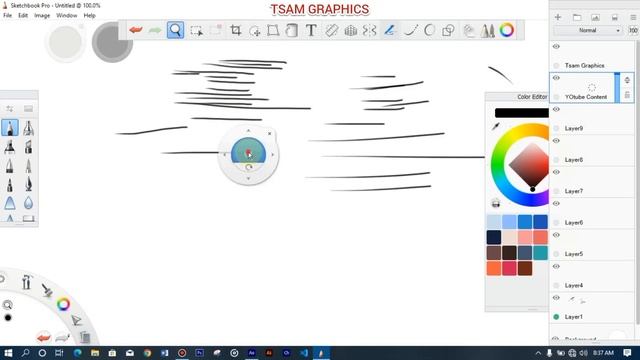This screenshot has height=360, width=640.
Task: Toggle visibility of Layer4
Action: [x=556, y=267]
